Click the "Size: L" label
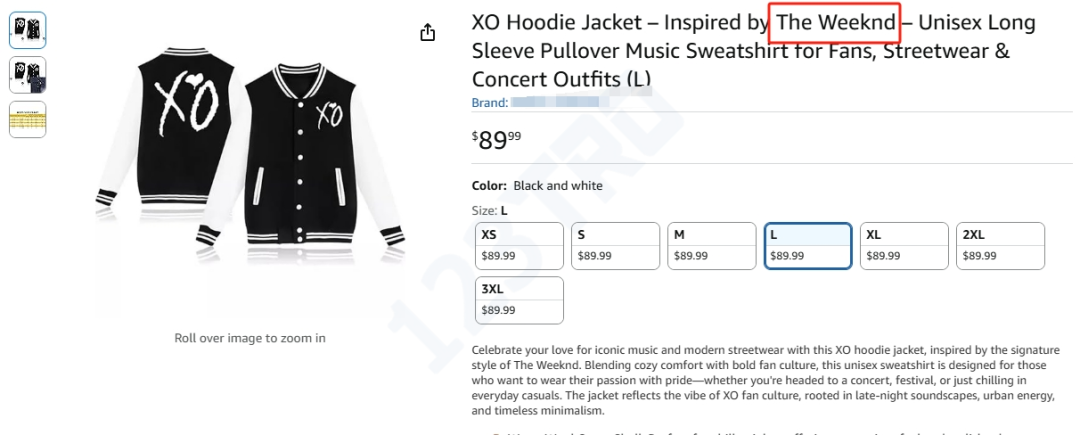 point(490,210)
